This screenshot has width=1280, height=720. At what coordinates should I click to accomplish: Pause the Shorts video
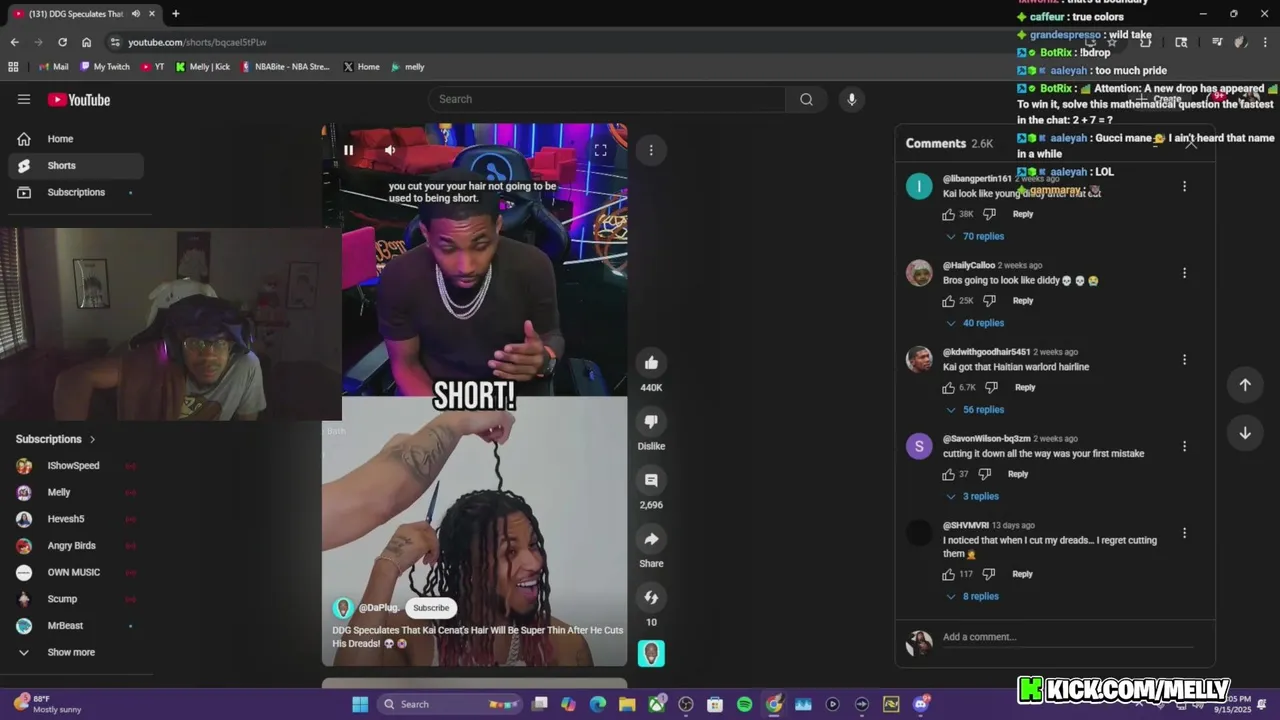[x=348, y=150]
